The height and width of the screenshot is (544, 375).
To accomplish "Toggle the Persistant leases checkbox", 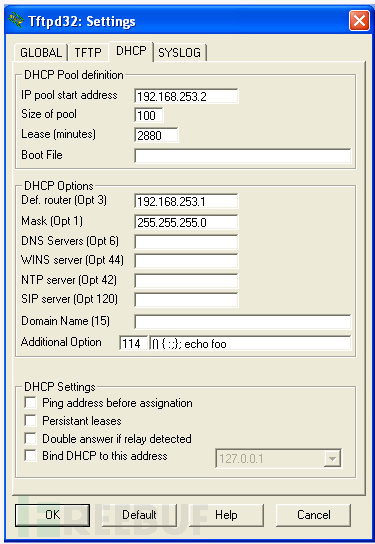I will click(31, 420).
